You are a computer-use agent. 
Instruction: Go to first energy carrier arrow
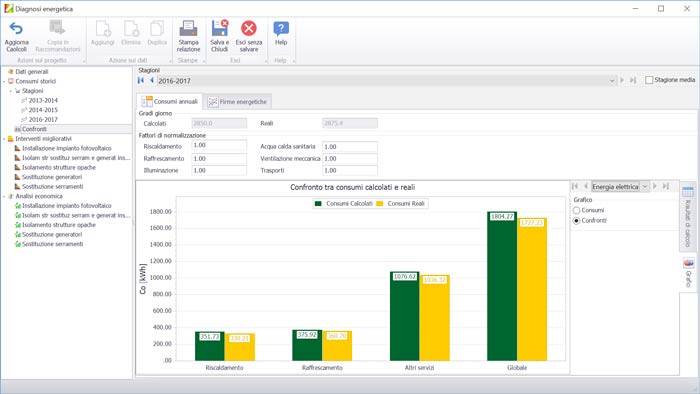(575, 186)
